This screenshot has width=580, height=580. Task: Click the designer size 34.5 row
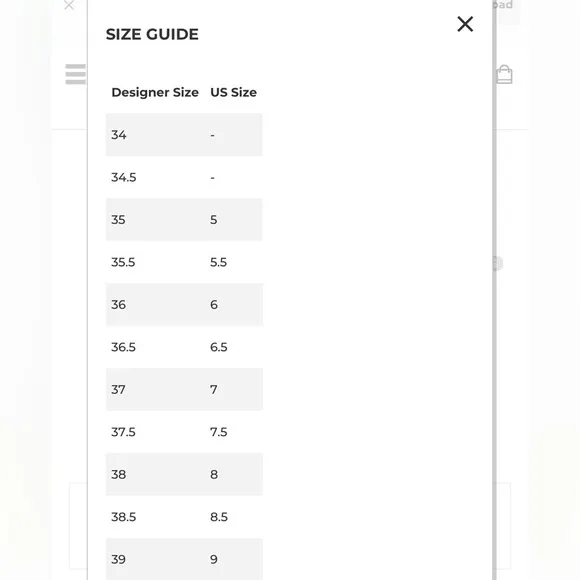coord(184,177)
